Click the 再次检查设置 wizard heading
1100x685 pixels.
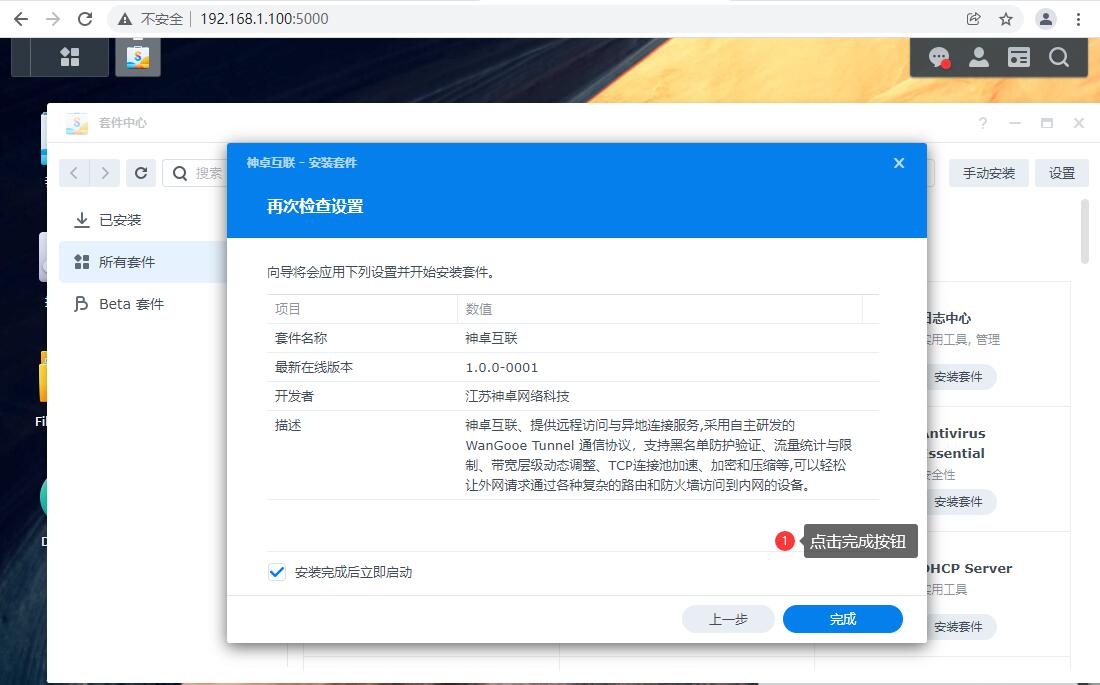pos(315,206)
